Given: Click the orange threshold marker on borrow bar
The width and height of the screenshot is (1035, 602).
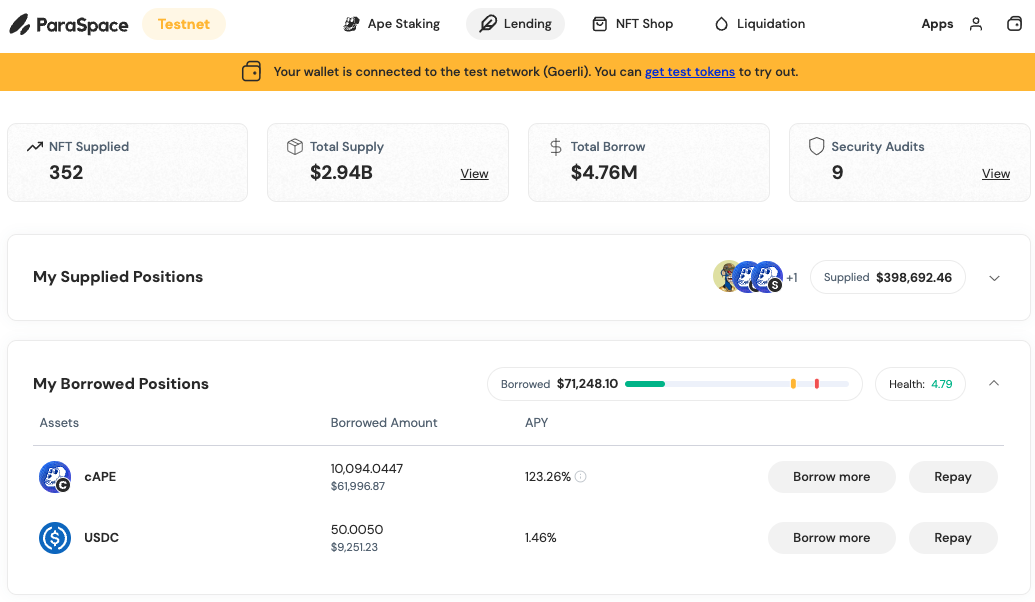Looking at the screenshot, I should [x=793, y=384].
